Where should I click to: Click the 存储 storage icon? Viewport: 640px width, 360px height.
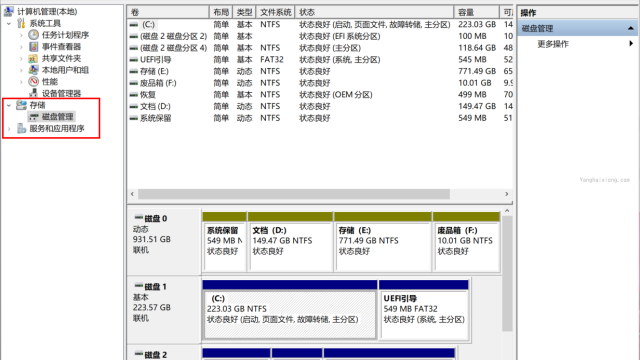click(21, 105)
